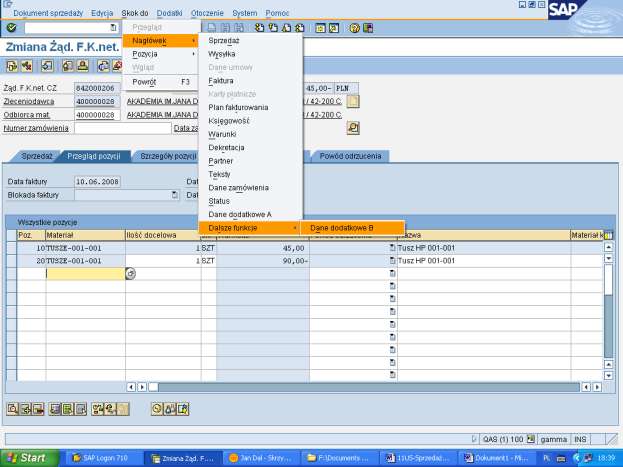Click the Select all items icon

[x=54, y=409]
